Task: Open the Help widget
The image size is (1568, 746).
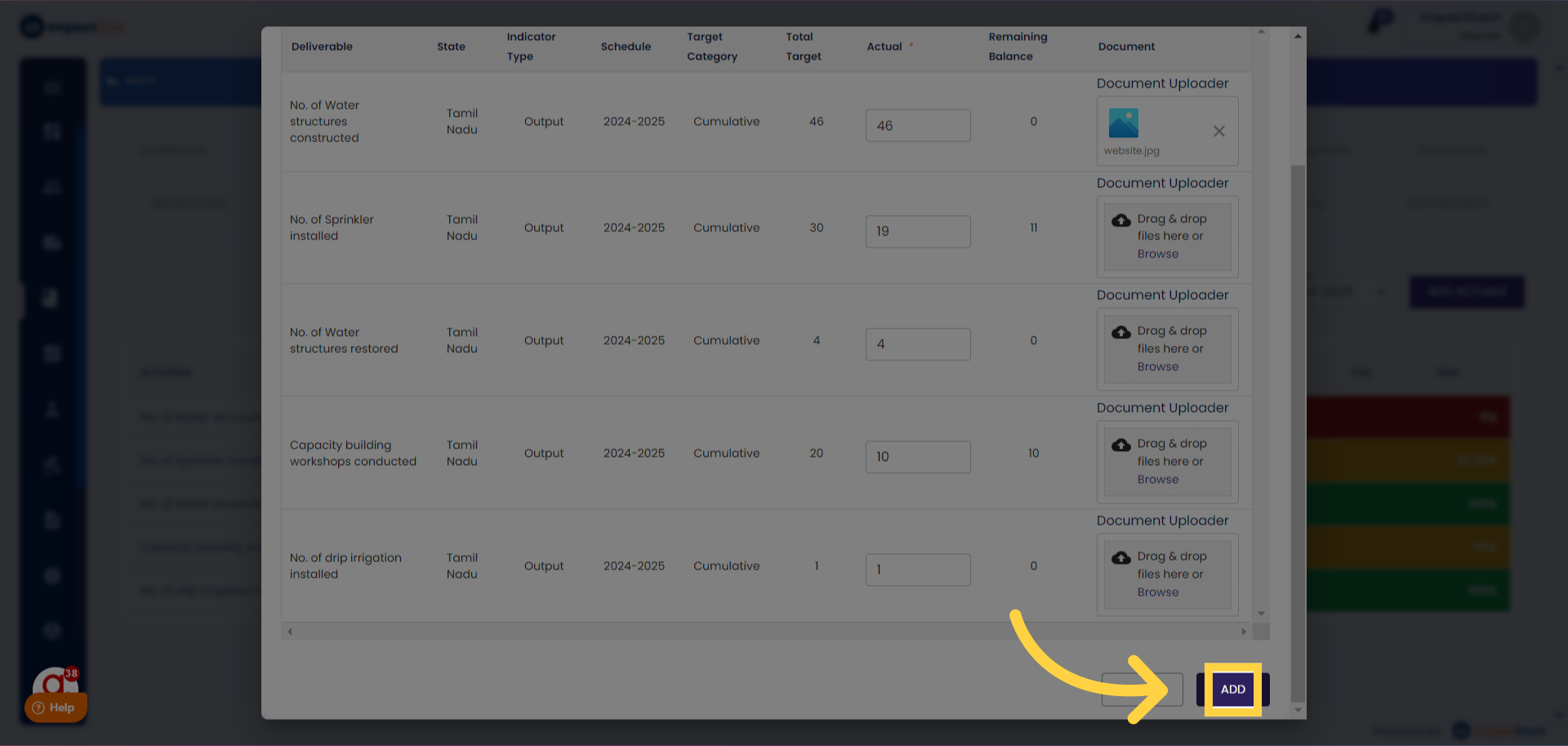Action: (x=55, y=708)
